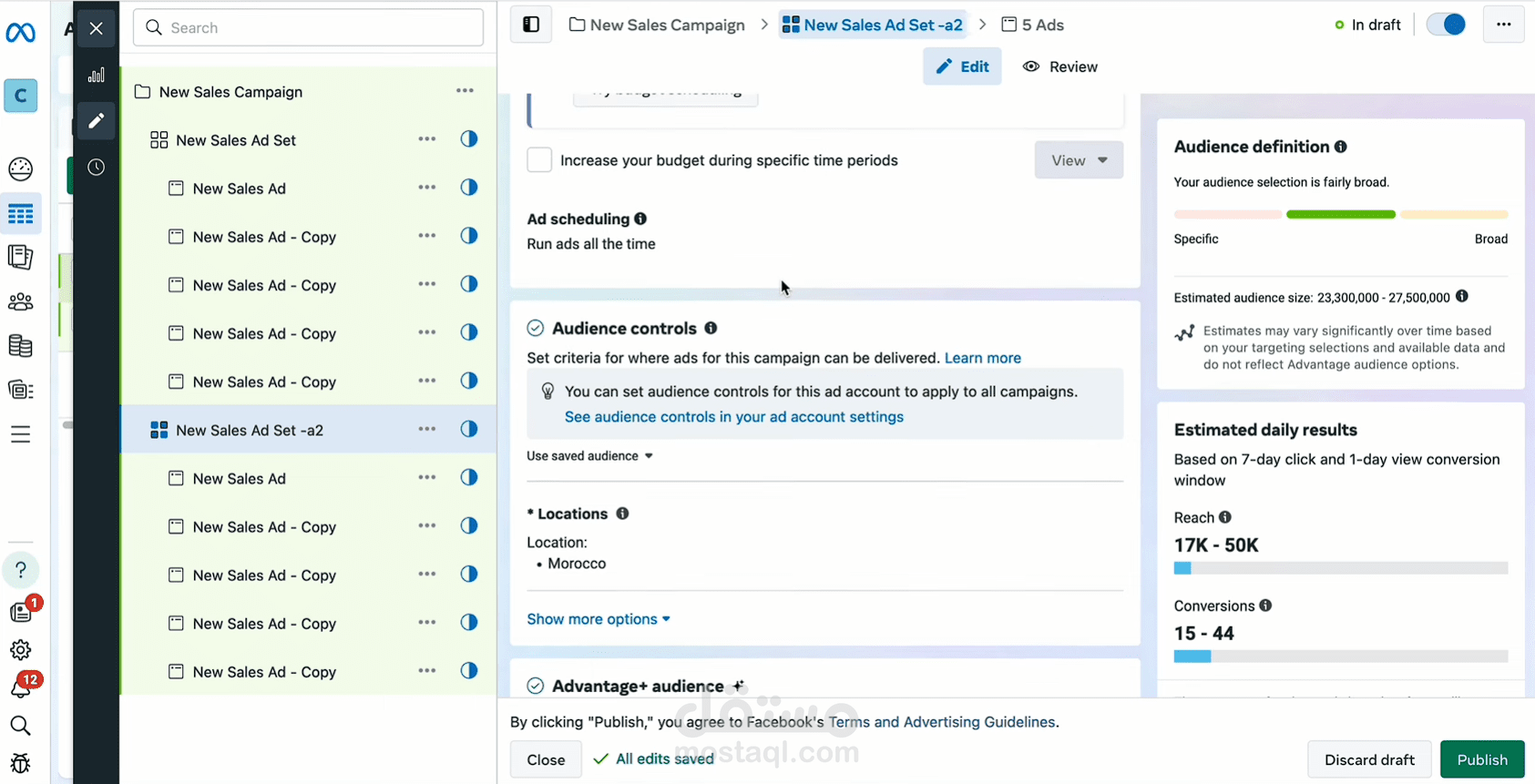Click the Ad scheduling info icon
This screenshot has height=784, width=1535.
pyautogui.click(x=640, y=219)
